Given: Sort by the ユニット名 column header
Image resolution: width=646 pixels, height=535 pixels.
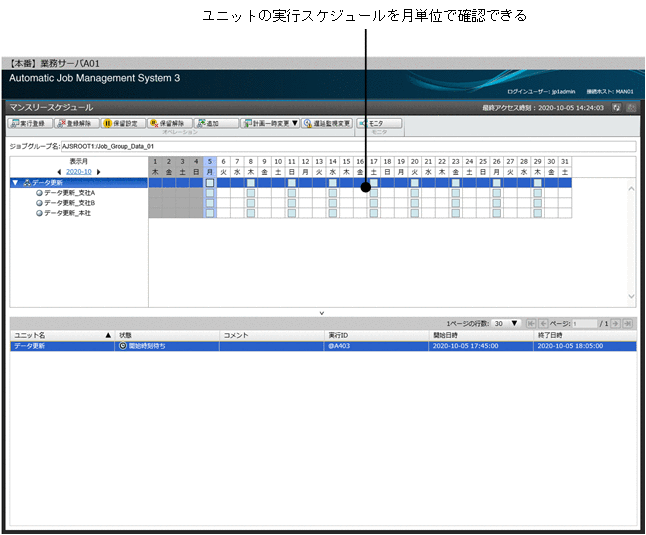Looking at the screenshot, I should 60,335.
